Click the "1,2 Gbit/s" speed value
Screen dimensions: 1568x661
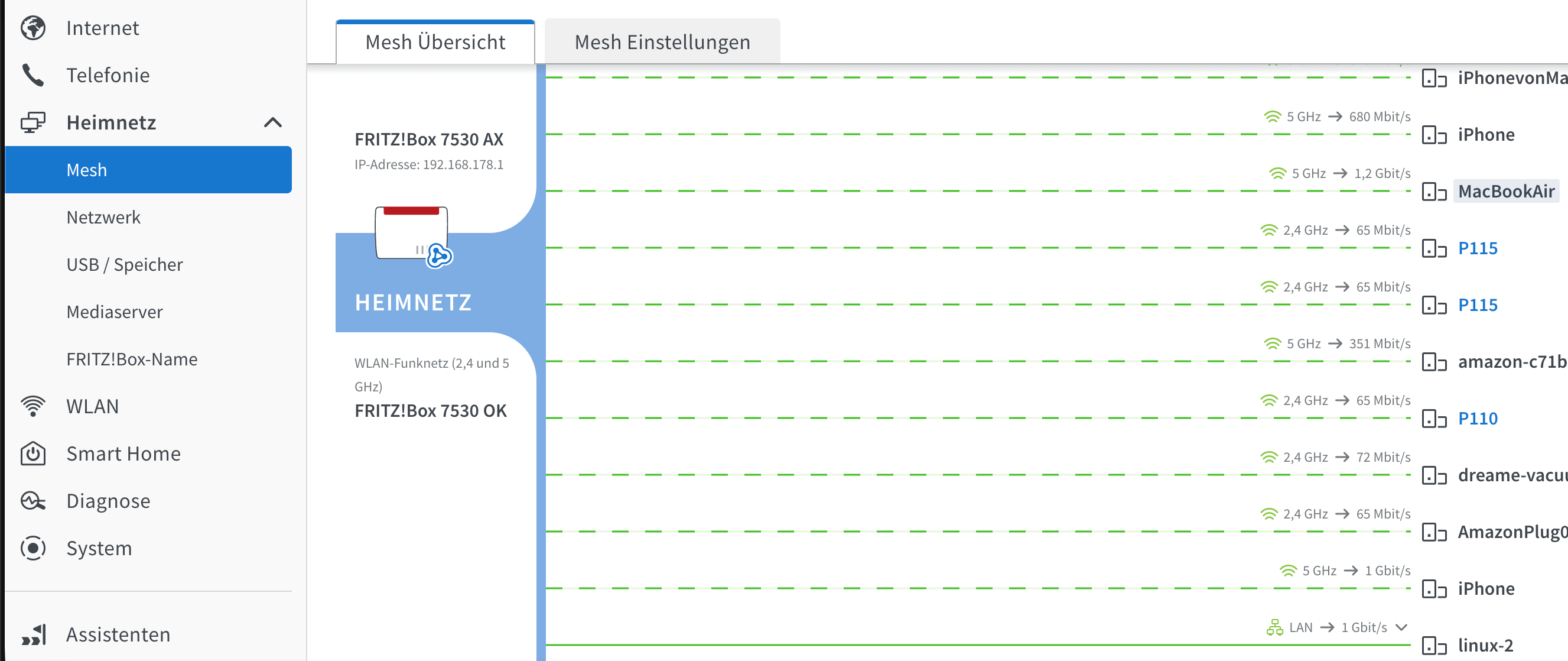pos(1382,174)
